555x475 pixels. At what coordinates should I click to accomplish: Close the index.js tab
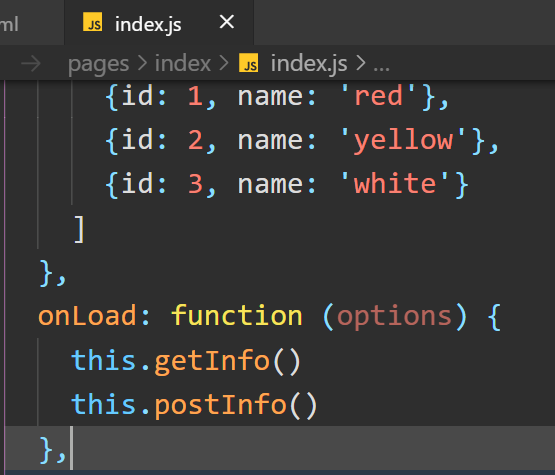click(227, 22)
